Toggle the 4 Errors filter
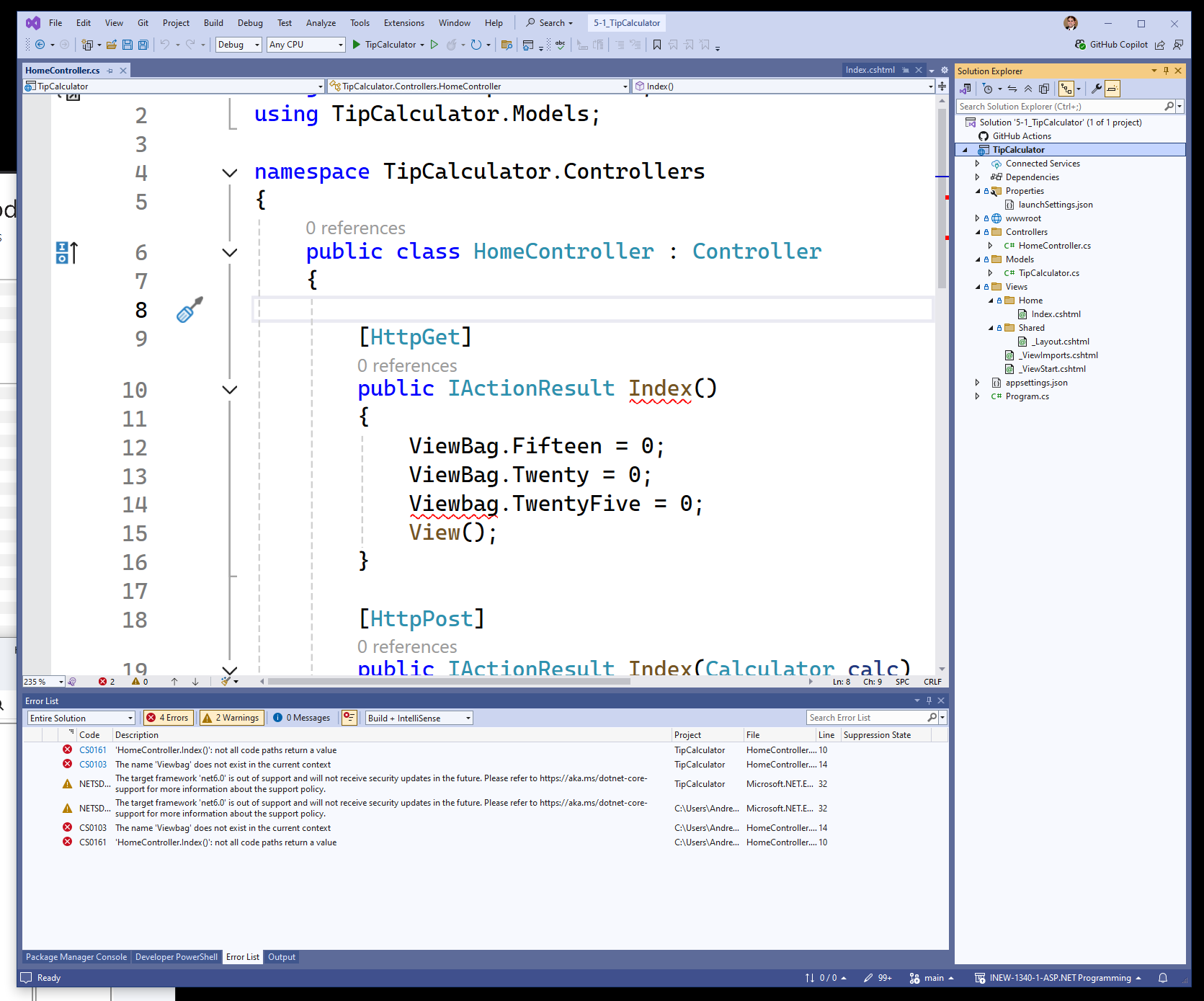The image size is (1204, 1001). point(167,718)
